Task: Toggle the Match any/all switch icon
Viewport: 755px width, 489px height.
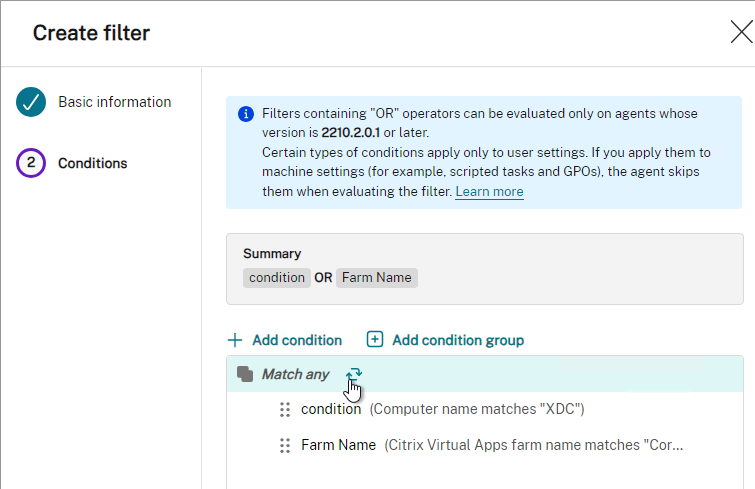Action: point(354,374)
